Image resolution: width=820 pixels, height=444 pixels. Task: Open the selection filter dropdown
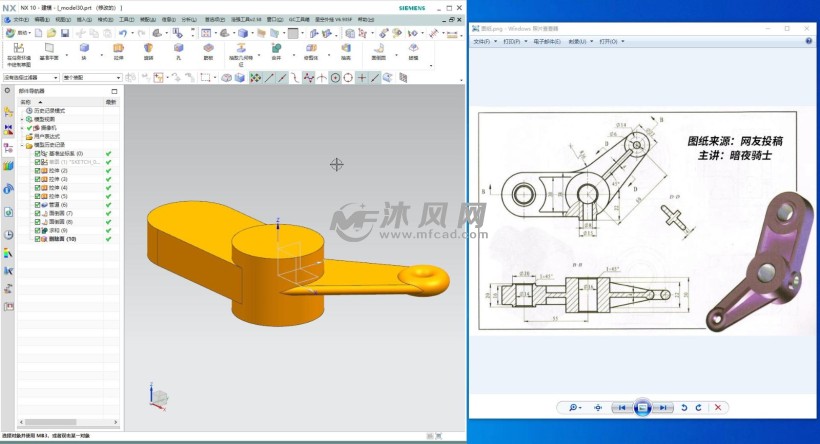pos(31,77)
